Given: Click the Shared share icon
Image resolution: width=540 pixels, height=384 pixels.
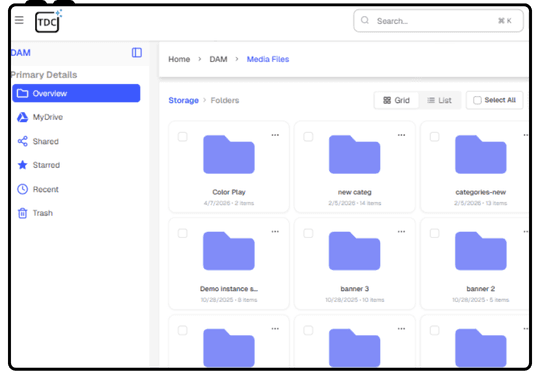Looking at the screenshot, I should pos(23,141).
